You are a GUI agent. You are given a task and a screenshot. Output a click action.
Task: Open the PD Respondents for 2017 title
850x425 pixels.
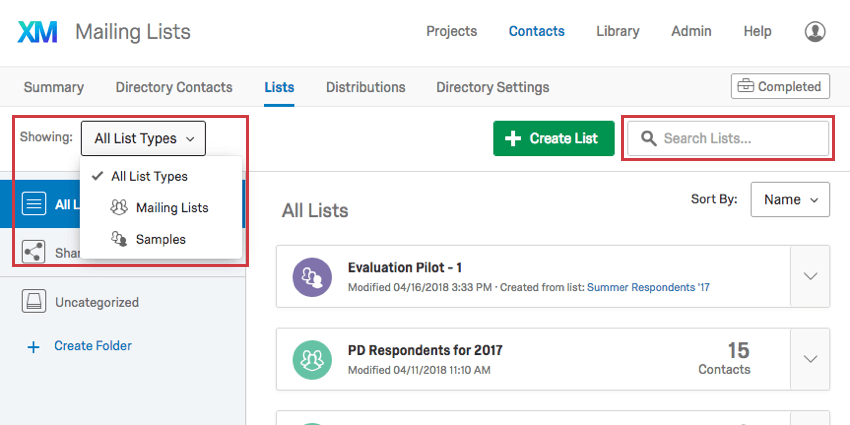[x=425, y=350]
